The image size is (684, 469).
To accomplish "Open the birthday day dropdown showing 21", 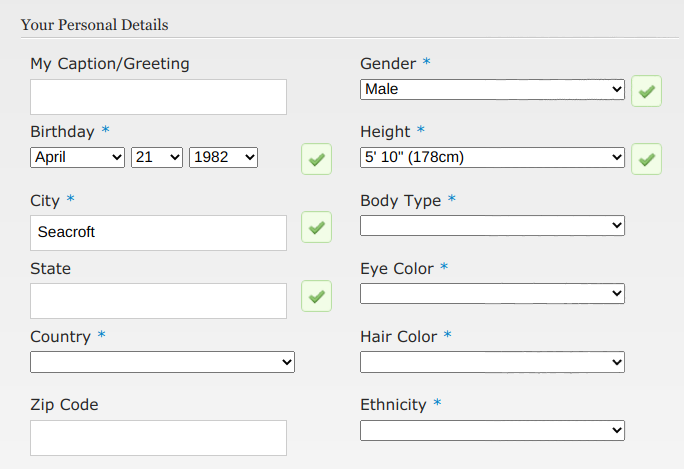I will 157,157.
